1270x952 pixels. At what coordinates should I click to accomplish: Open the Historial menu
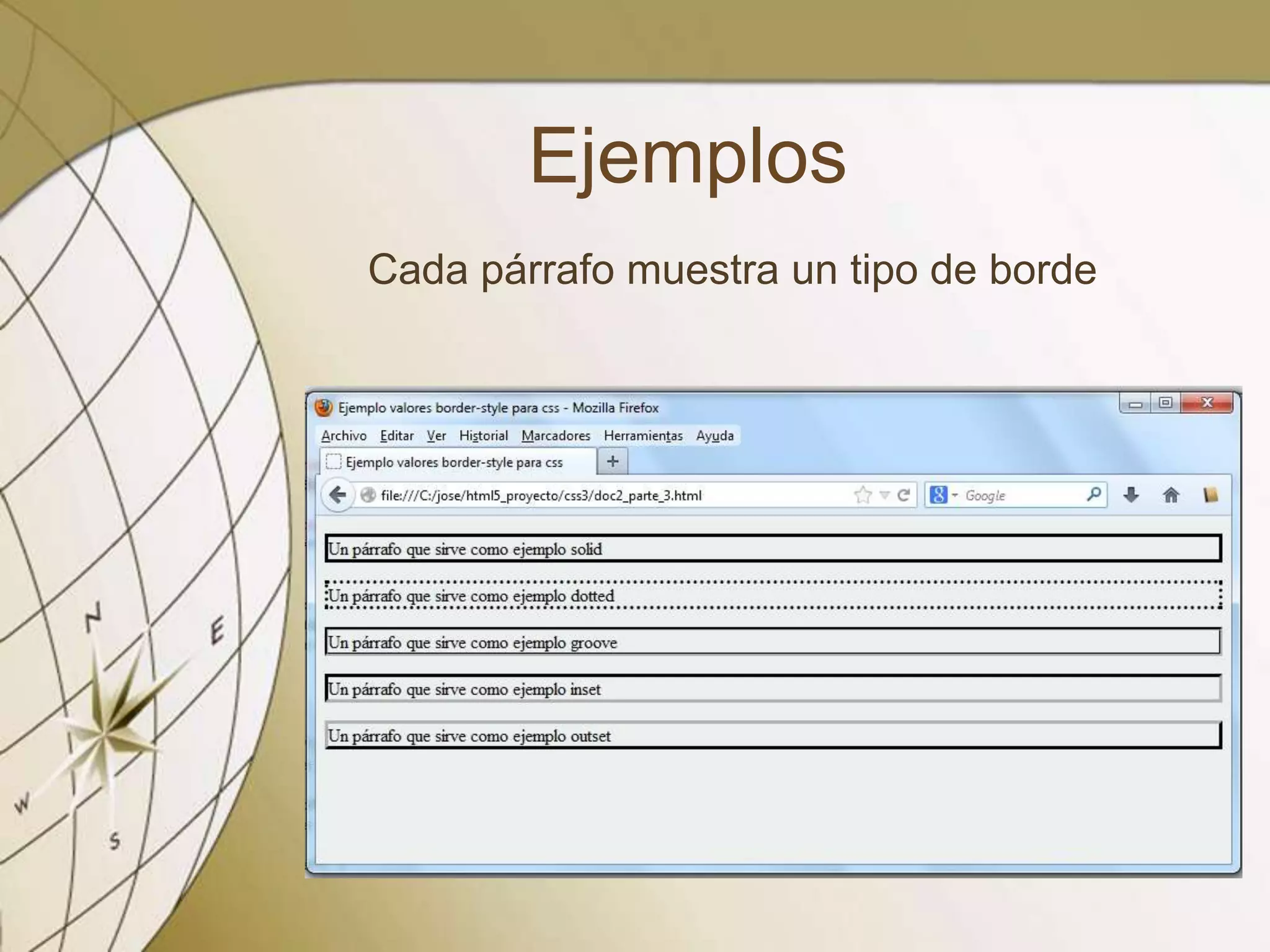point(484,436)
